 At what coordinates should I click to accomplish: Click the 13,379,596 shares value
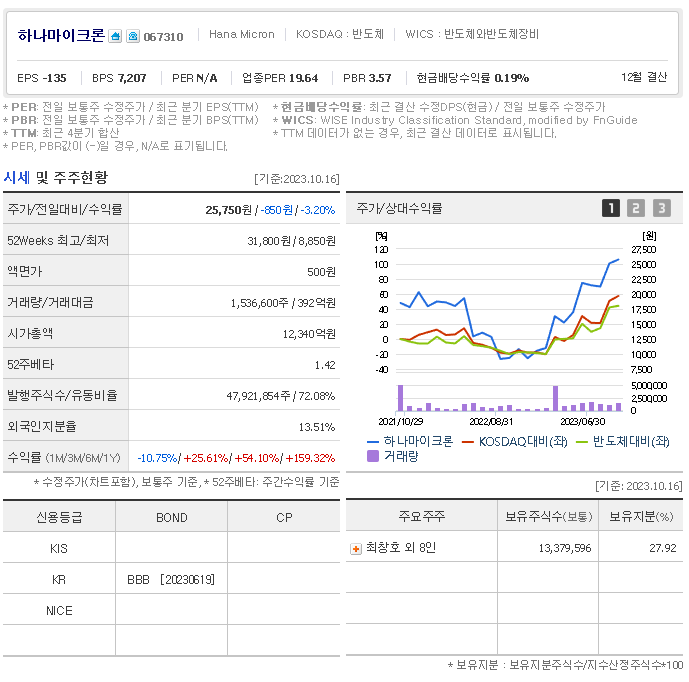coord(565,548)
